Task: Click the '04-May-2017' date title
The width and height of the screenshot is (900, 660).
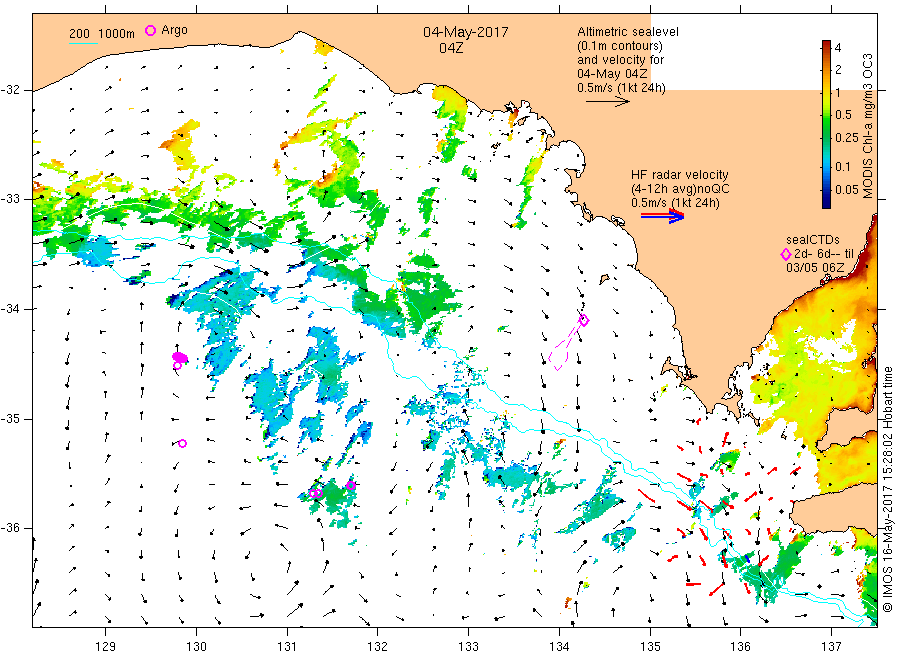Action: point(465,32)
